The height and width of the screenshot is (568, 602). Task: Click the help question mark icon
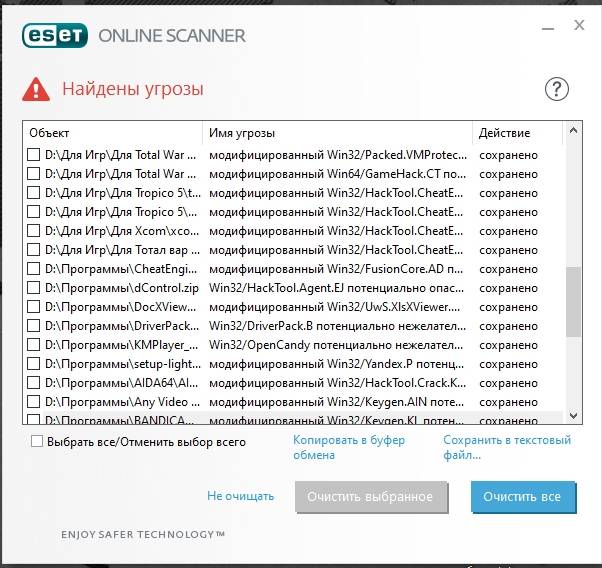[556, 89]
